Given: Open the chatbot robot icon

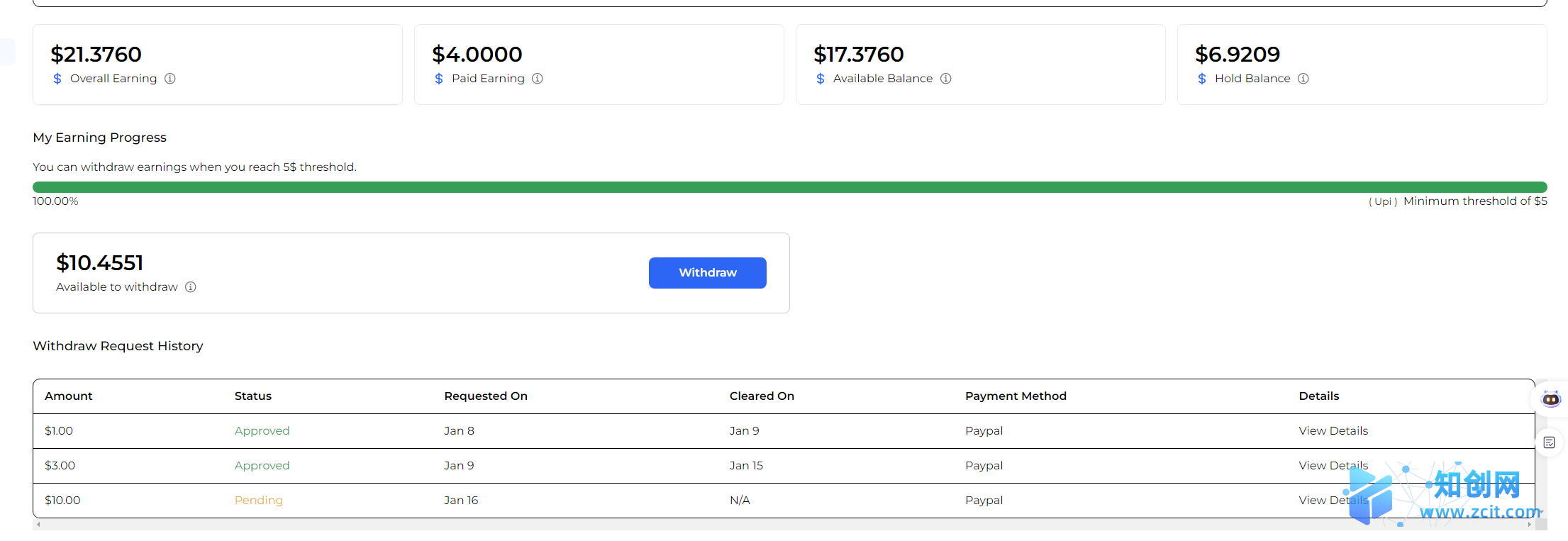Looking at the screenshot, I should pos(1551,398).
